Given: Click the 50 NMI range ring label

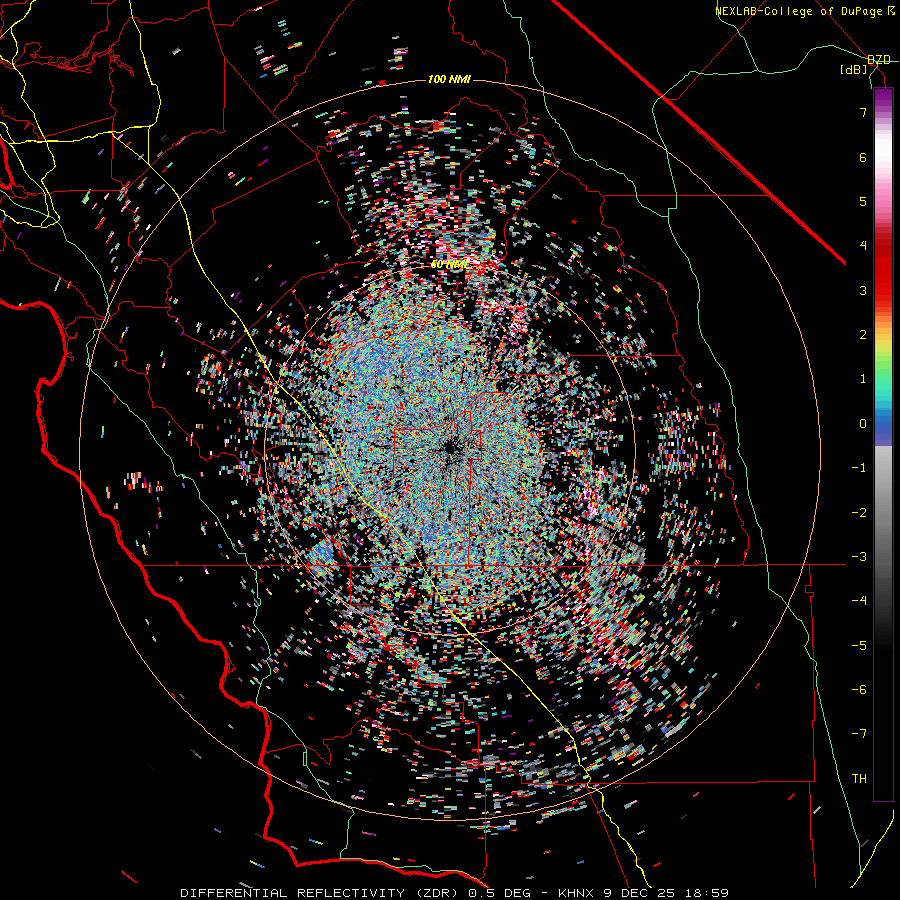Looking at the screenshot, I should click(x=448, y=265).
